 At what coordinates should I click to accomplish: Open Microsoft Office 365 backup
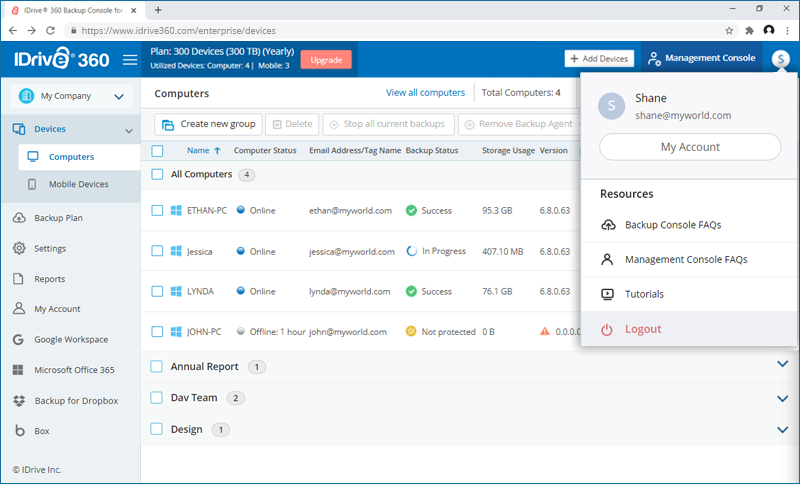point(74,370)
